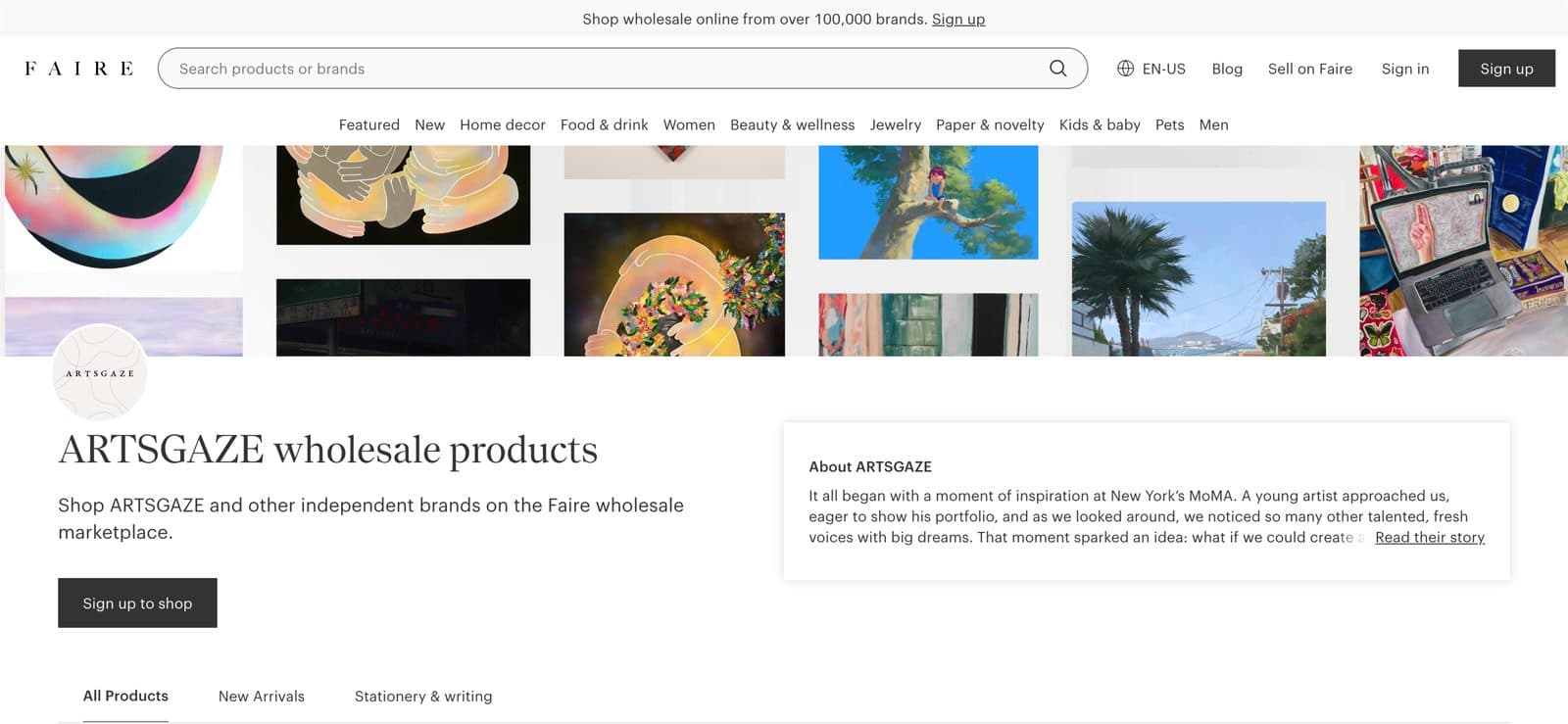Open the palm tree painting thumbnail
1568x724 pixels.
tap(1199, 278)
